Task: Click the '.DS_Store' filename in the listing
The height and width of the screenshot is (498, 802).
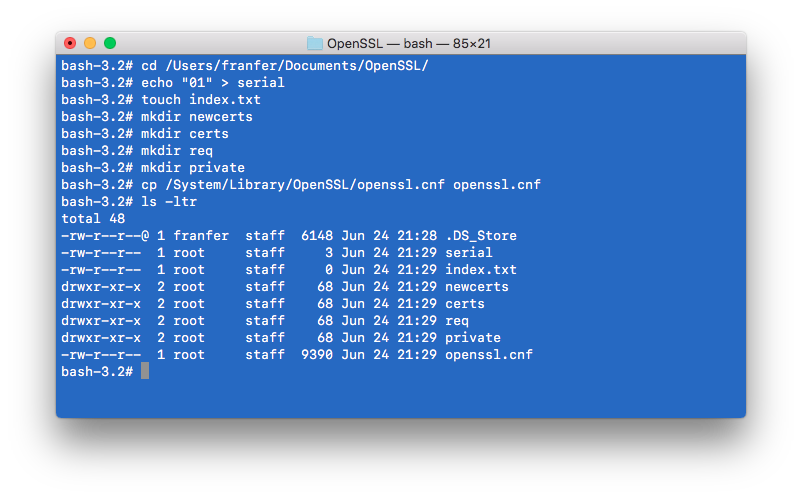Action: pyautogui.click(x=481, y=236)
